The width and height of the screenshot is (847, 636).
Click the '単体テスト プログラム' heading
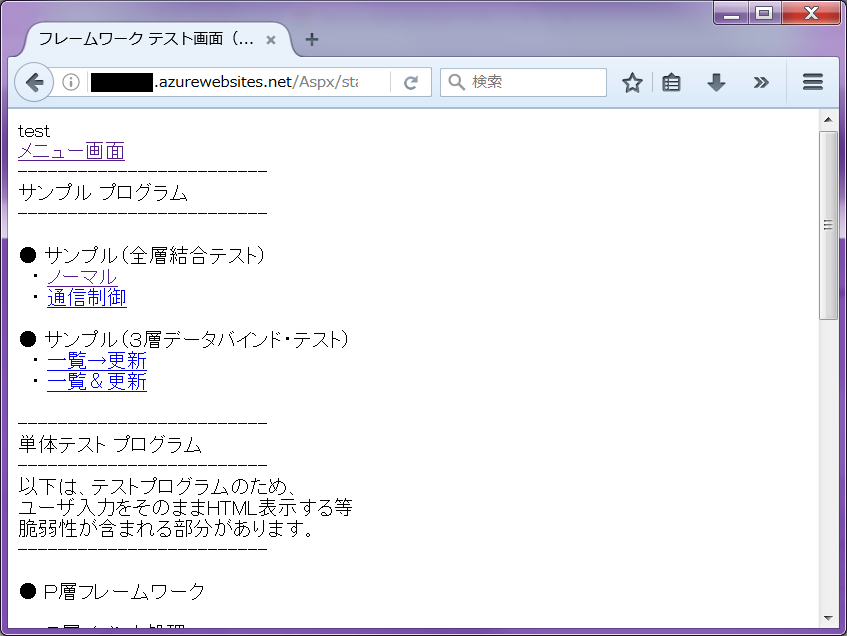110,445
